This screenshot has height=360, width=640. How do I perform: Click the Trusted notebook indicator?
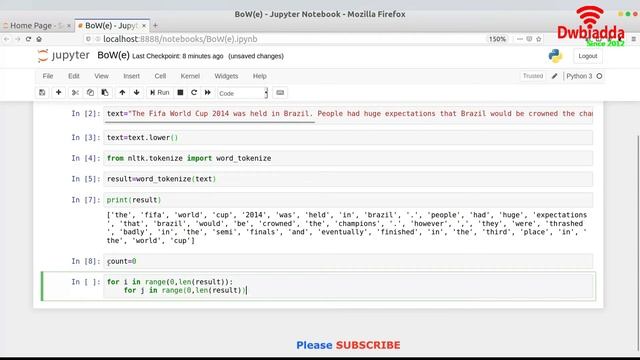533,76
